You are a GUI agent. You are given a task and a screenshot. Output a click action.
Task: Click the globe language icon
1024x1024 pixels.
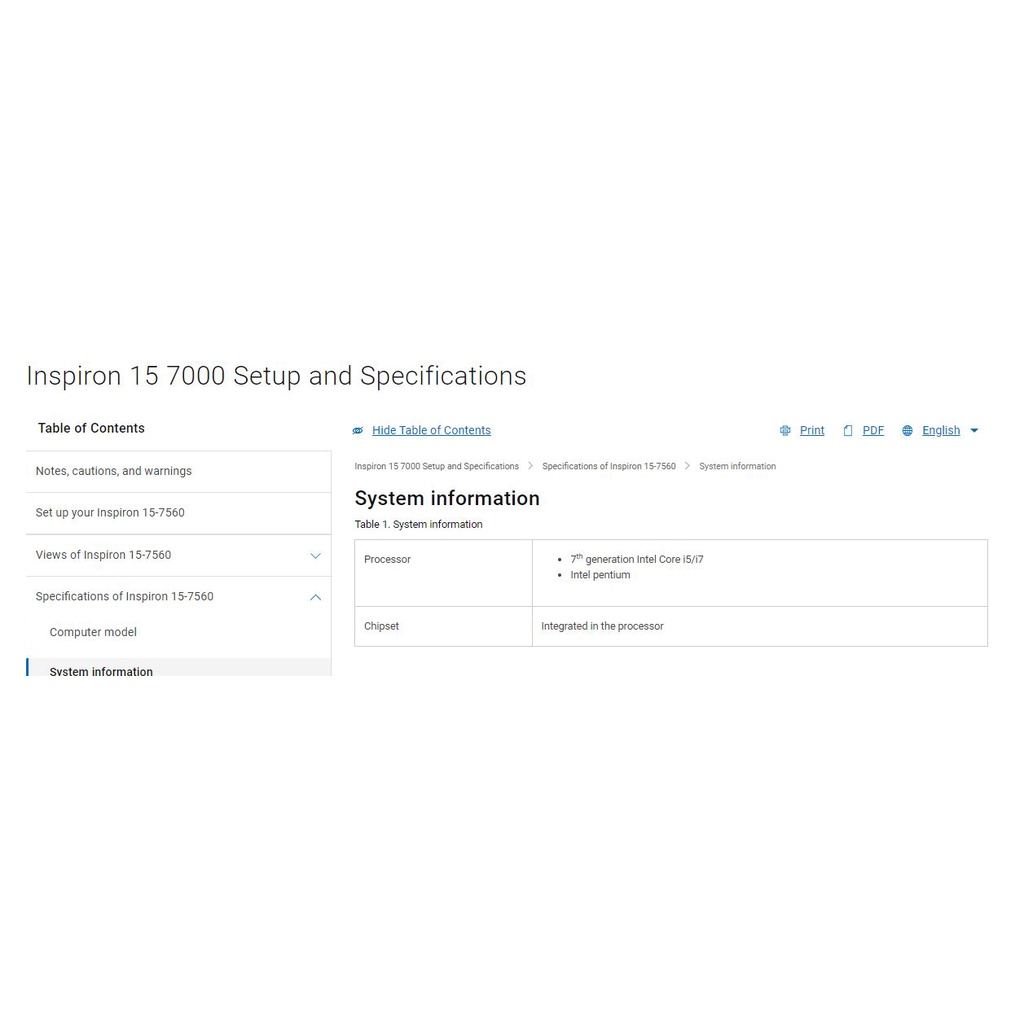907,431
